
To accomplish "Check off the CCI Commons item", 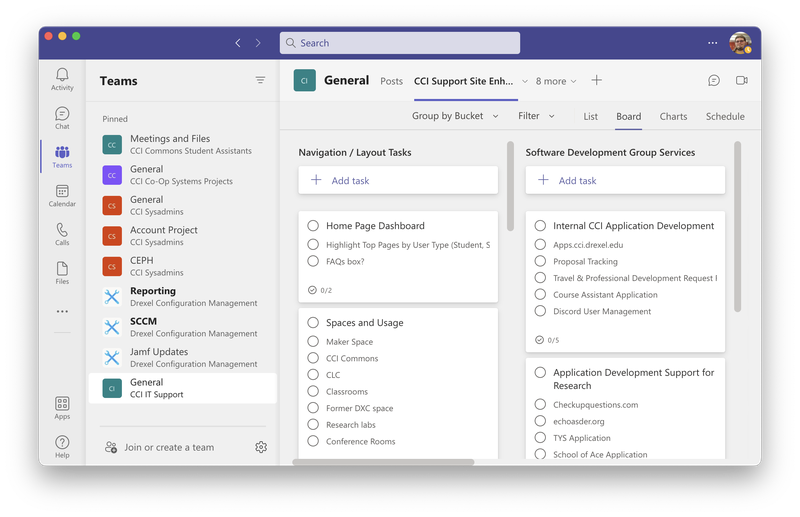I will click(313, 358).
